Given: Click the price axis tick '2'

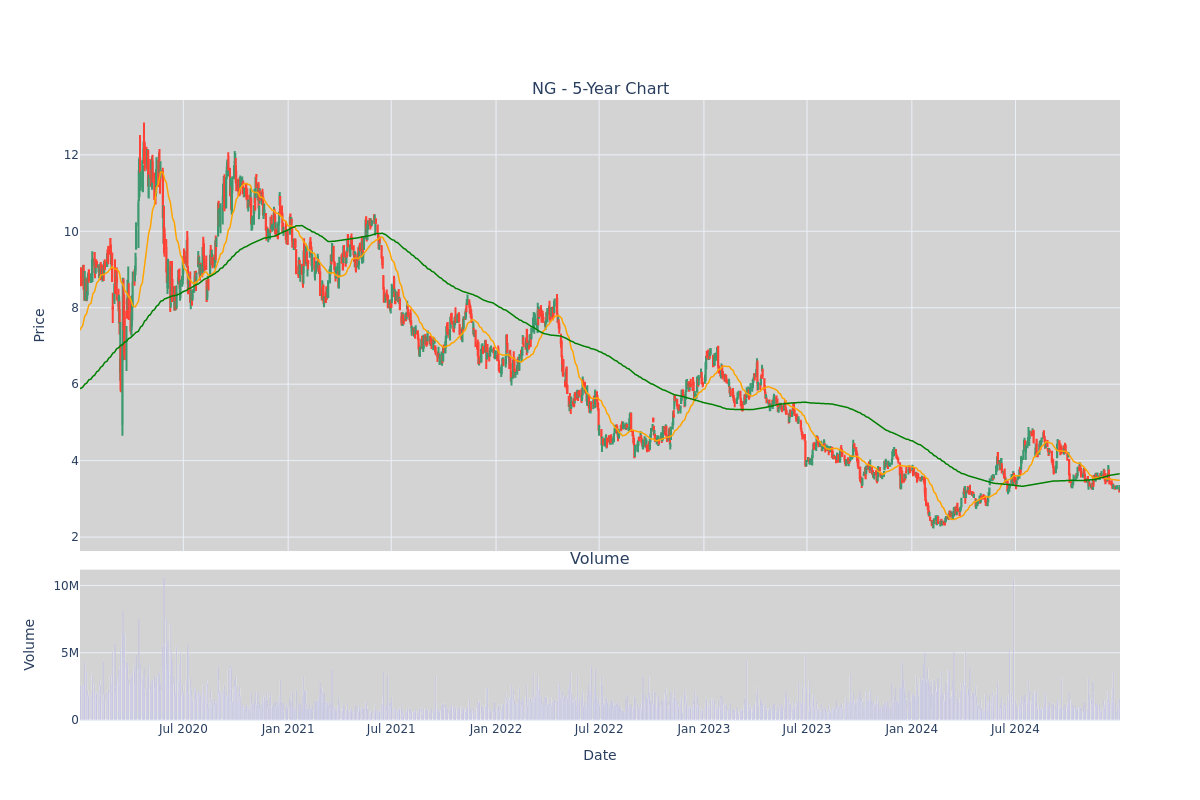Looking at the screenshot, I should coord(74,537).
